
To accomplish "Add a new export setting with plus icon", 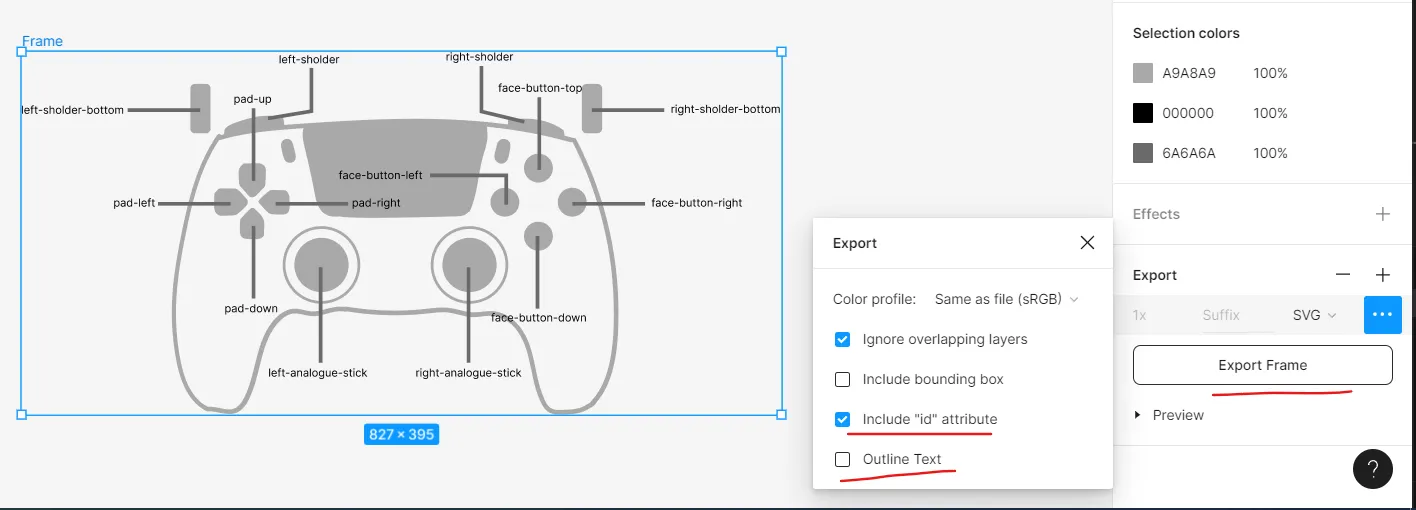I will click(1382, 275).
